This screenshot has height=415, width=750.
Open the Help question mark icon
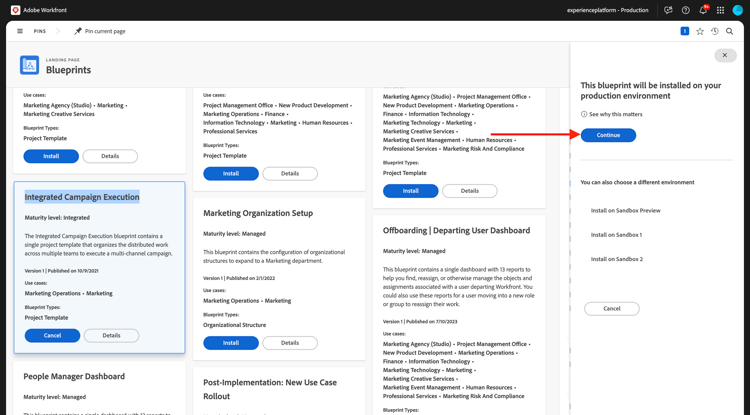686,10
